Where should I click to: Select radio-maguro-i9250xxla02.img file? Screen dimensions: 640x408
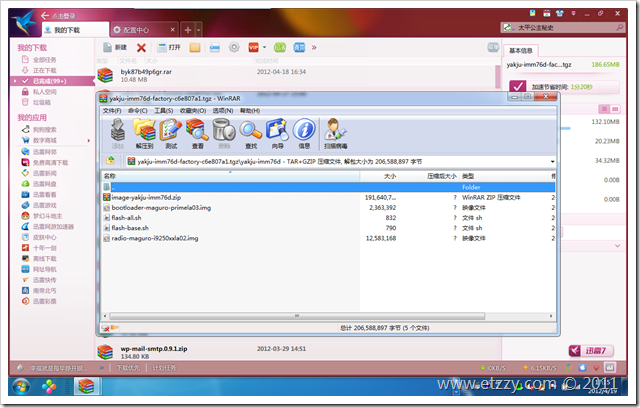pos(328,238)
